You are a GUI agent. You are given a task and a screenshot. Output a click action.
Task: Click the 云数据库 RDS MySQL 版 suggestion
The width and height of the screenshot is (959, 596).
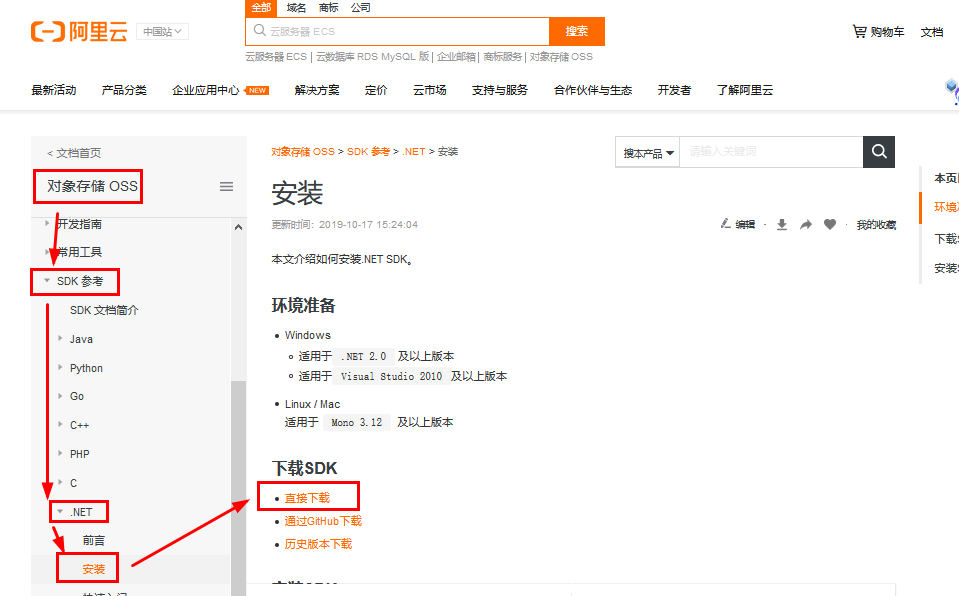pos(372,57)
